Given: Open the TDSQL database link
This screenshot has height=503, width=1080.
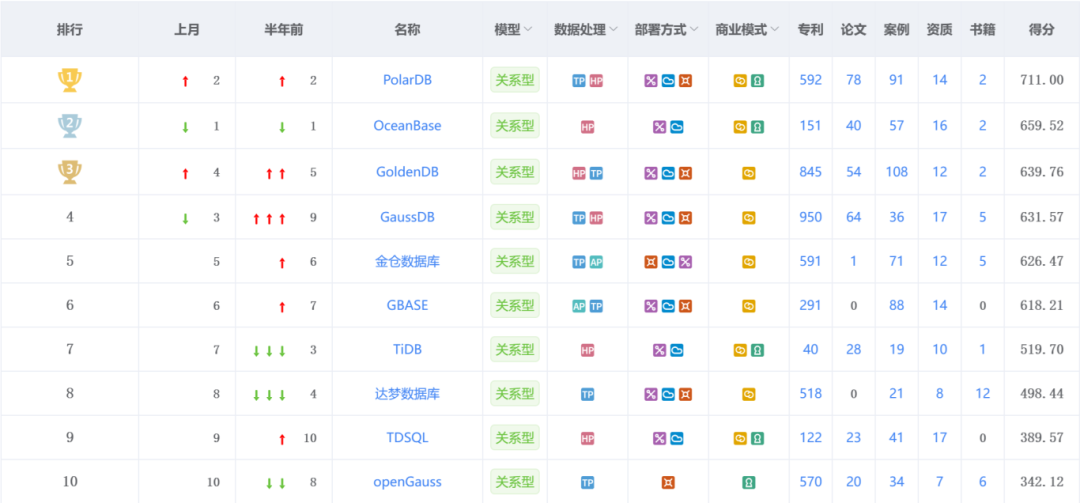Looking at the screenshot, I should 407,438.
